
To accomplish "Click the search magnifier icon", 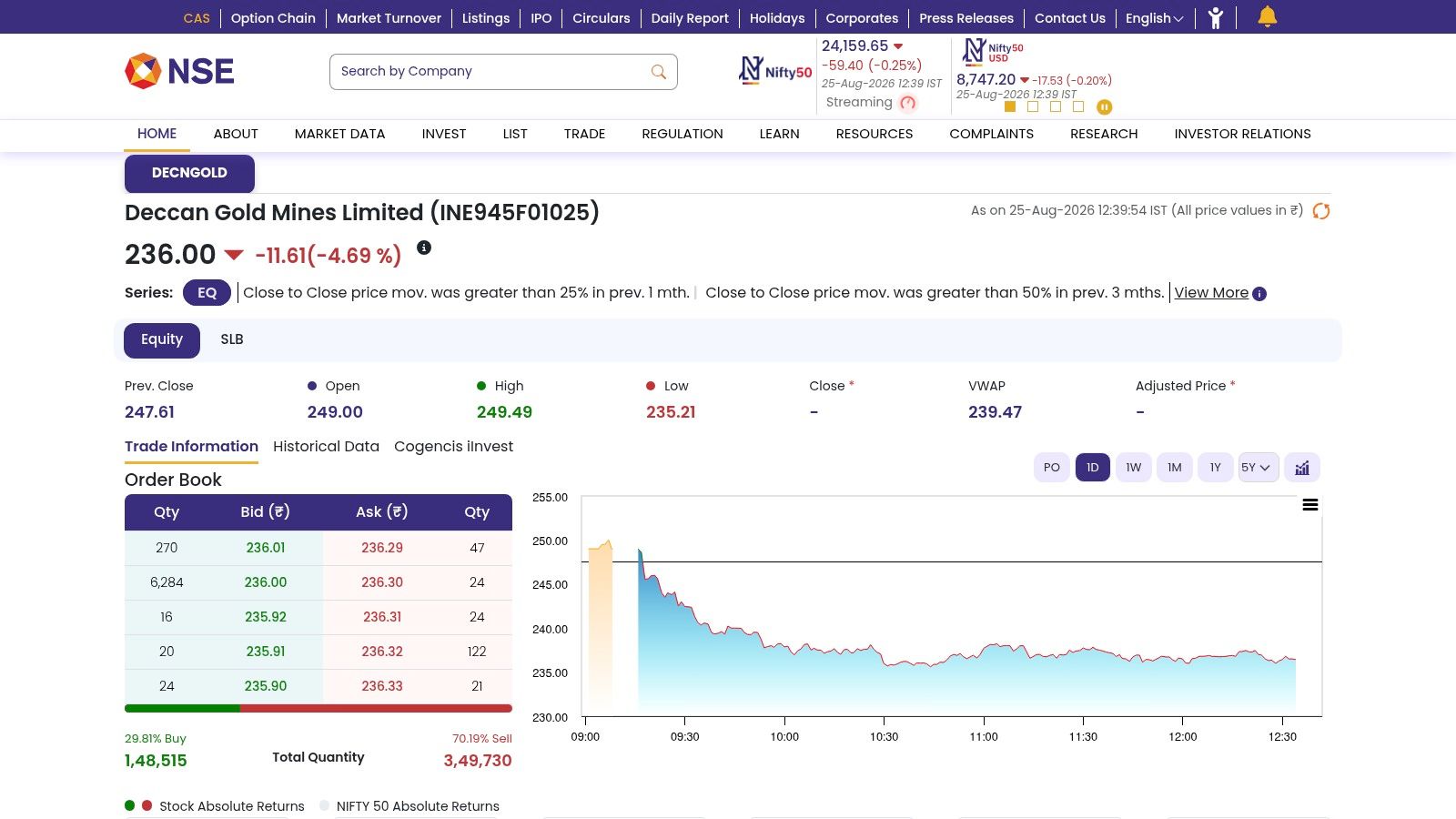I will coord(659,72).
